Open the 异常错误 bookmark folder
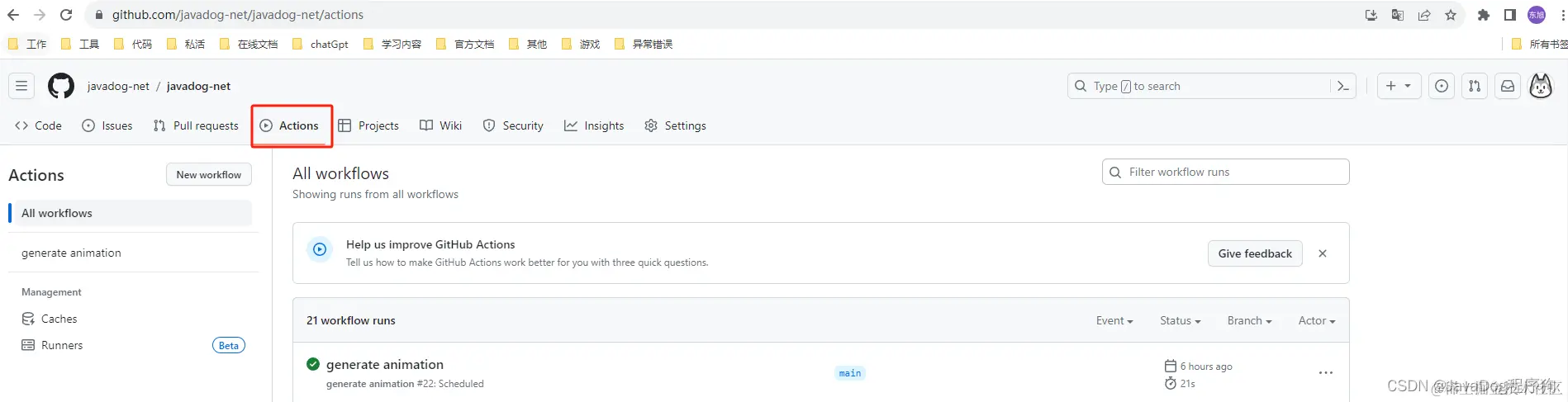This screenshot has height=402, width=1568. click(644, 44)
